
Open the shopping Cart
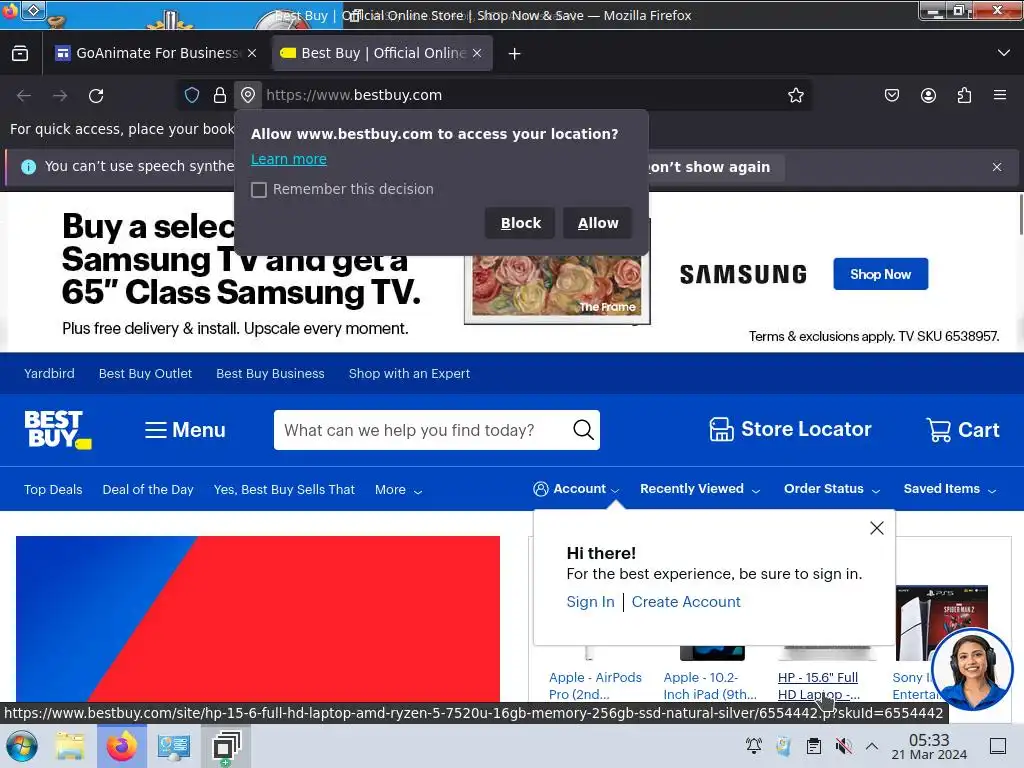coord(963,430)
